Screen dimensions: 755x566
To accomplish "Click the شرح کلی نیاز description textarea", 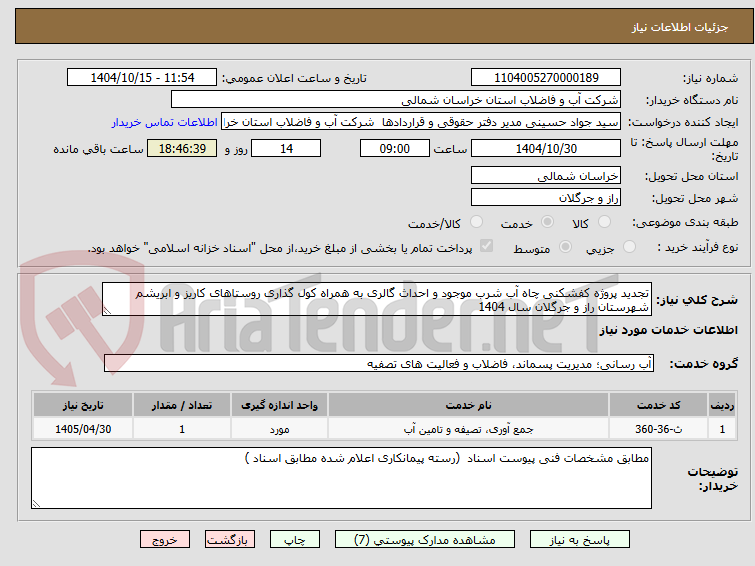I will click(x=377, y=300).
